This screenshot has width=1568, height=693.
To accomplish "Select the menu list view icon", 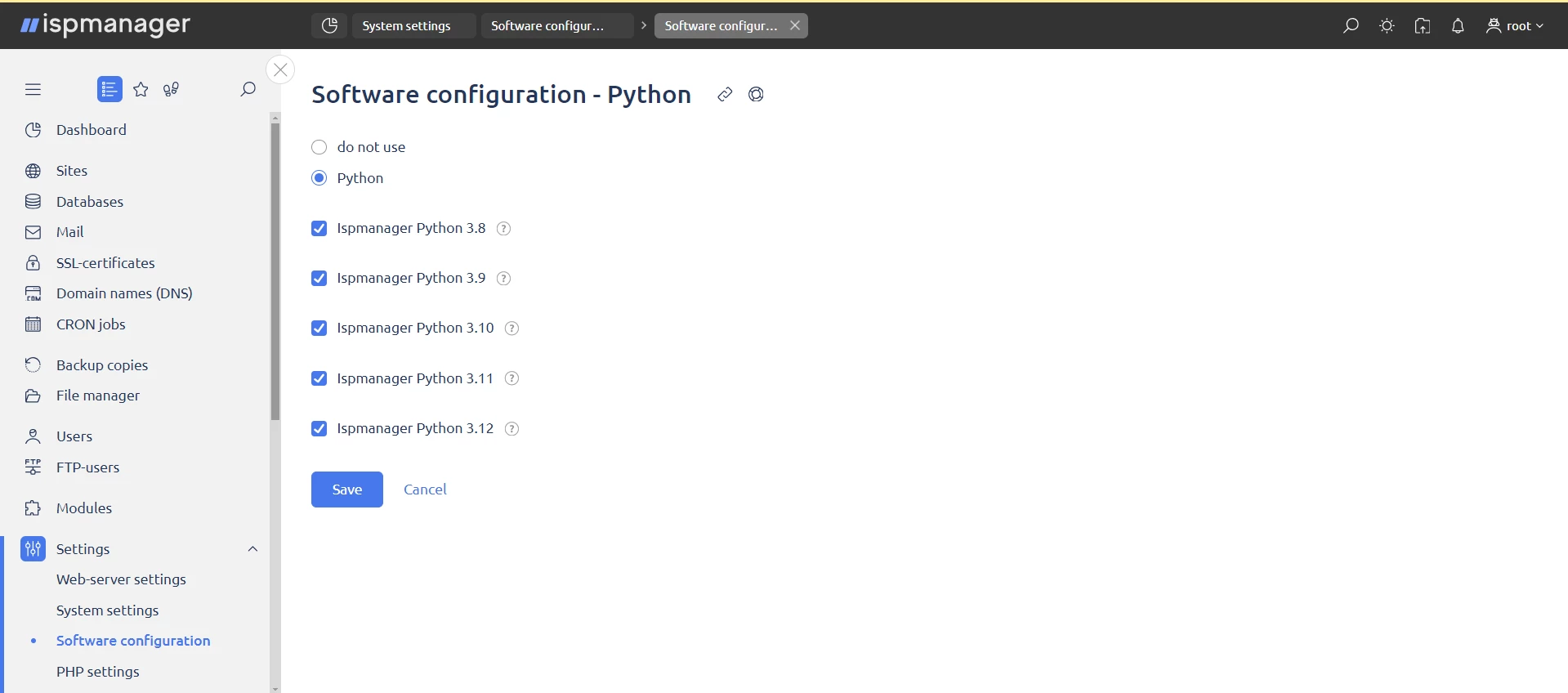I will [109, 89].
